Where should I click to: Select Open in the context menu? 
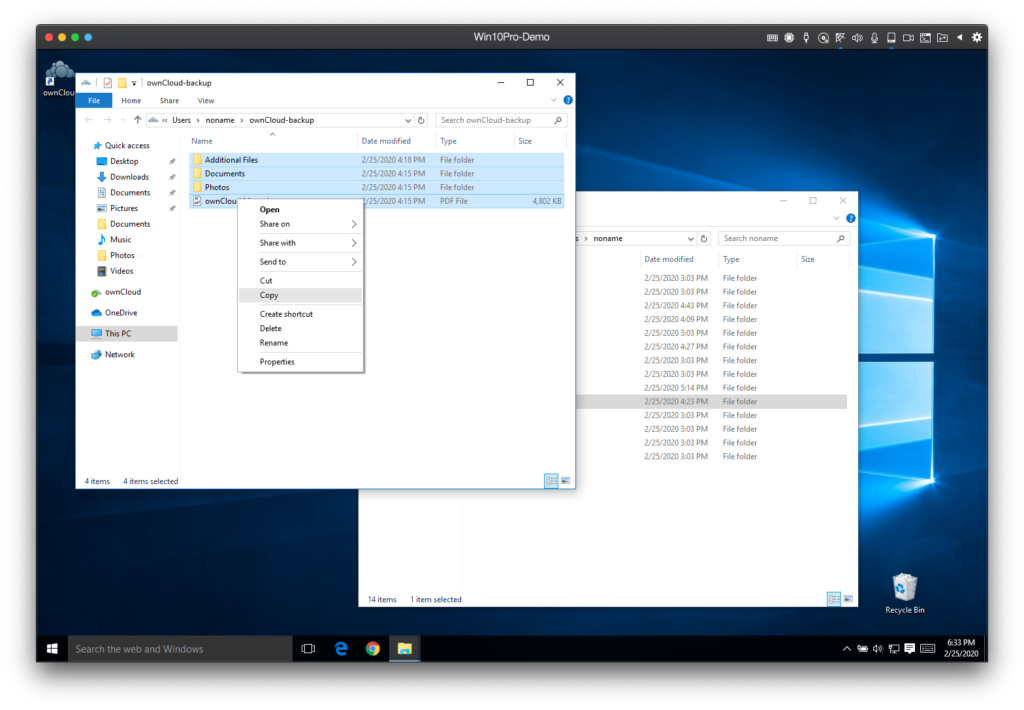click(300, 210)
